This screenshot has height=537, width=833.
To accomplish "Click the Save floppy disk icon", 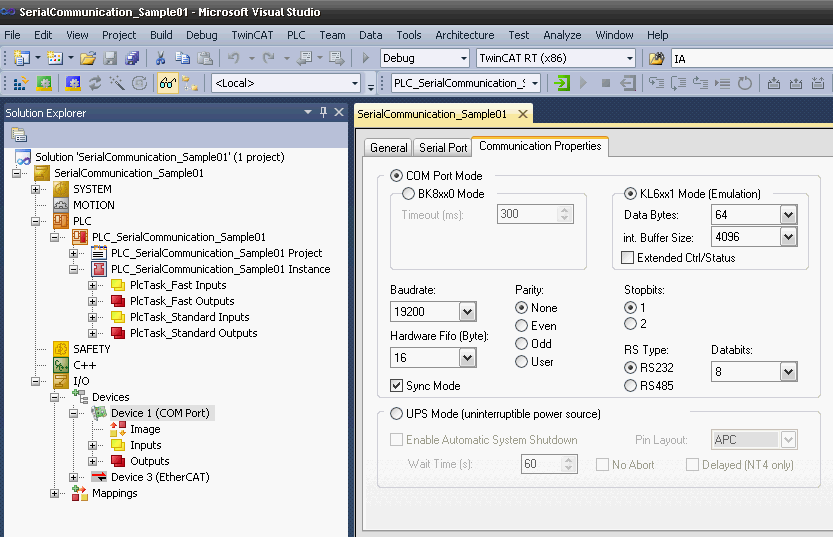I will pyautogui.click(x=110, y=58).
